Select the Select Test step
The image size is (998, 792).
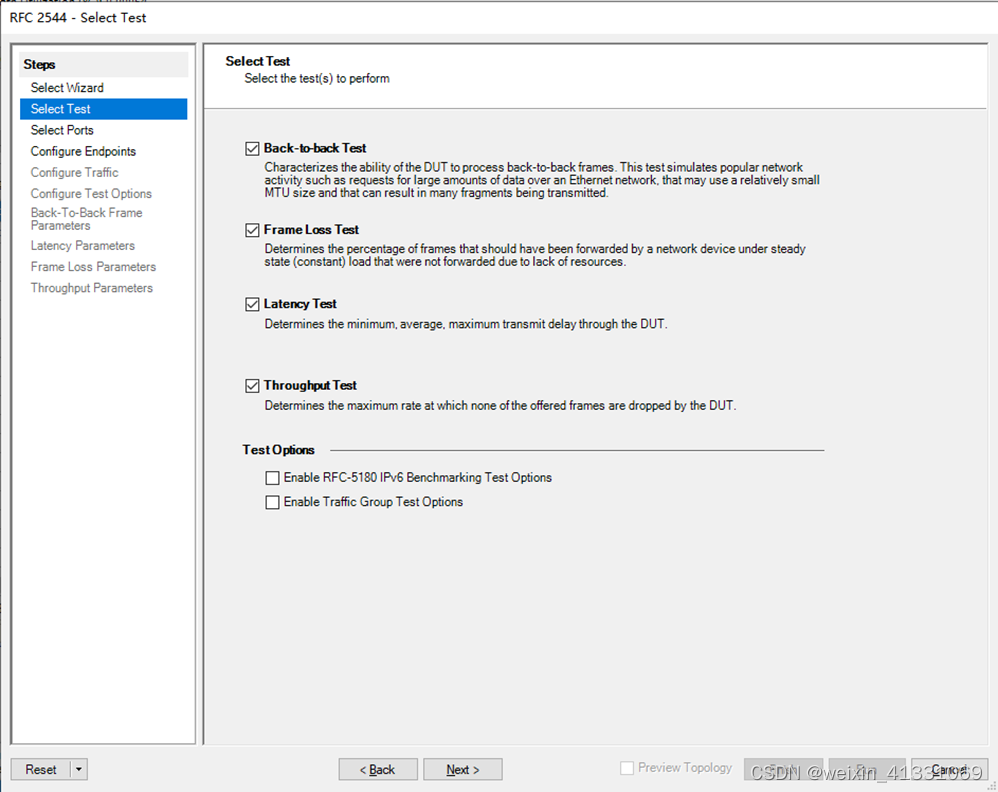tap(104, 109)
